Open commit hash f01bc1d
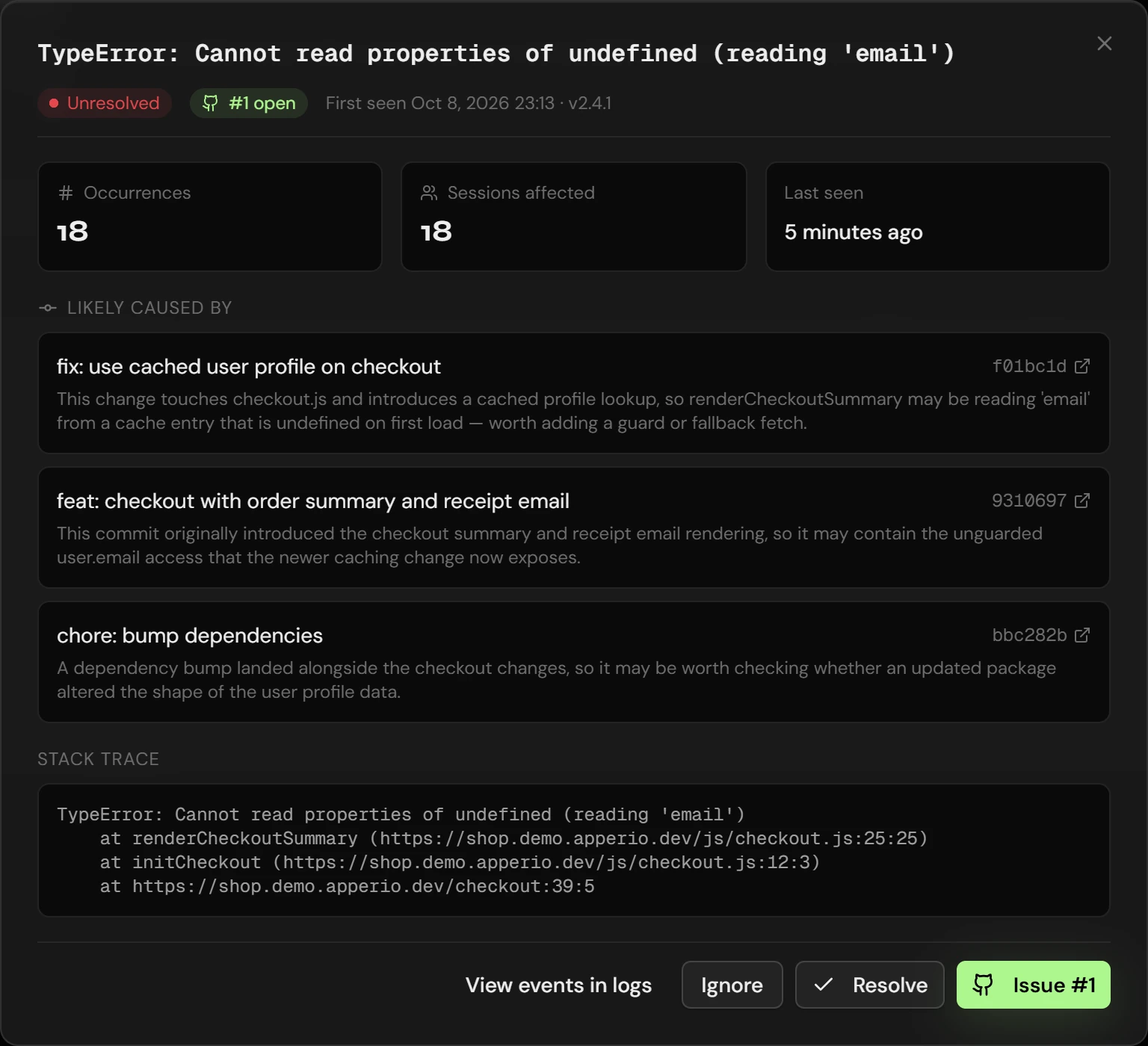 (x=1029, y=366)
